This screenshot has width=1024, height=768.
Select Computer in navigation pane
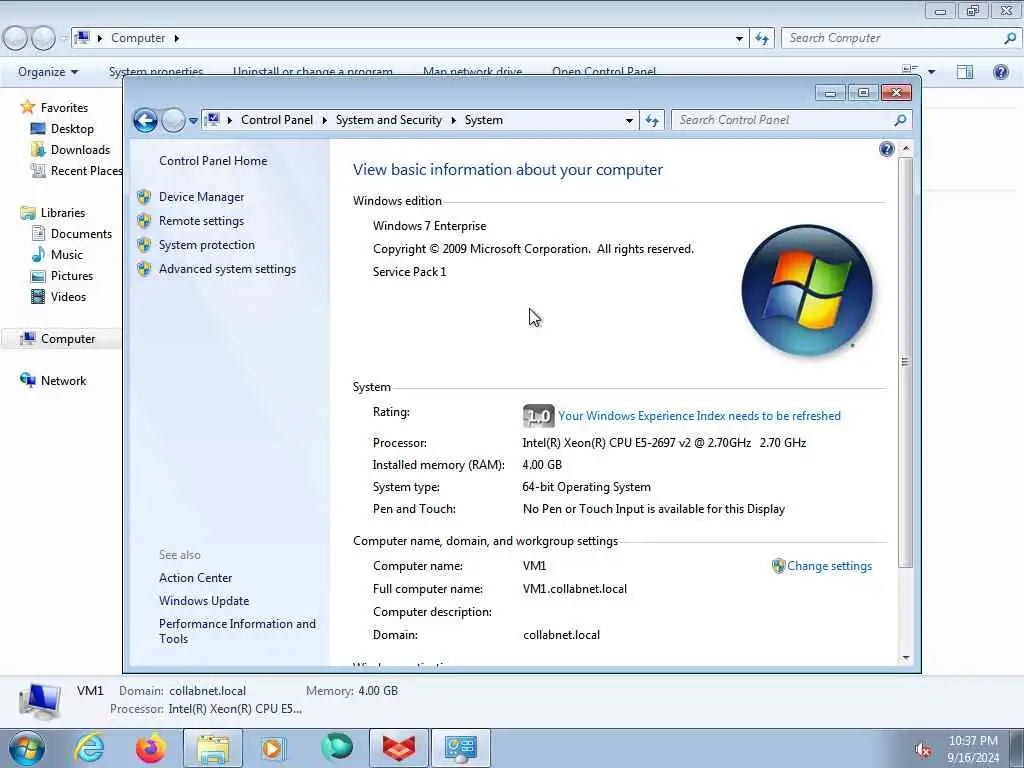pos(68,339)
